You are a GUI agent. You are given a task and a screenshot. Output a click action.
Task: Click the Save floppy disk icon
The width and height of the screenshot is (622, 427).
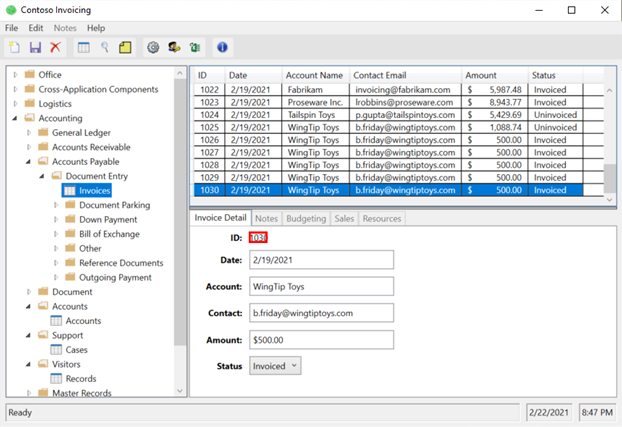(x=35, y=47)
